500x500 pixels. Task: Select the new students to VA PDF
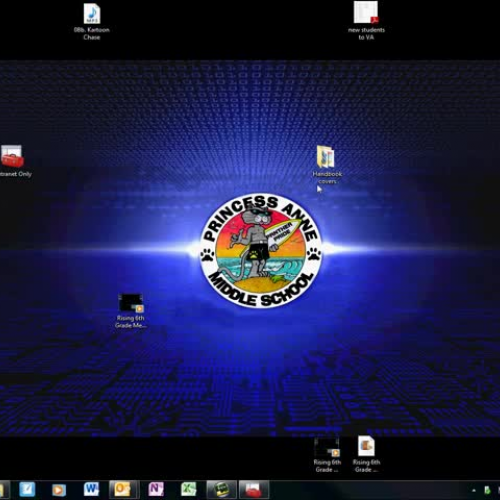pos(366,21)
